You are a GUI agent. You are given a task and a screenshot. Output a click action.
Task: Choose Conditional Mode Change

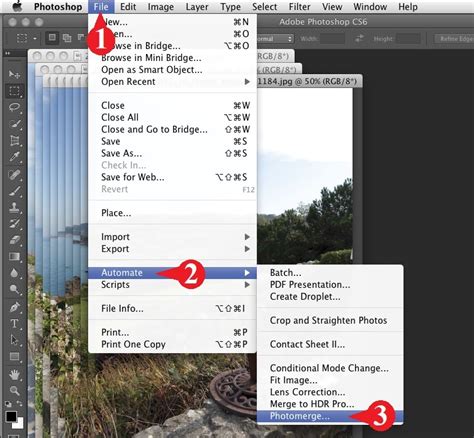[x=330, y=368]
